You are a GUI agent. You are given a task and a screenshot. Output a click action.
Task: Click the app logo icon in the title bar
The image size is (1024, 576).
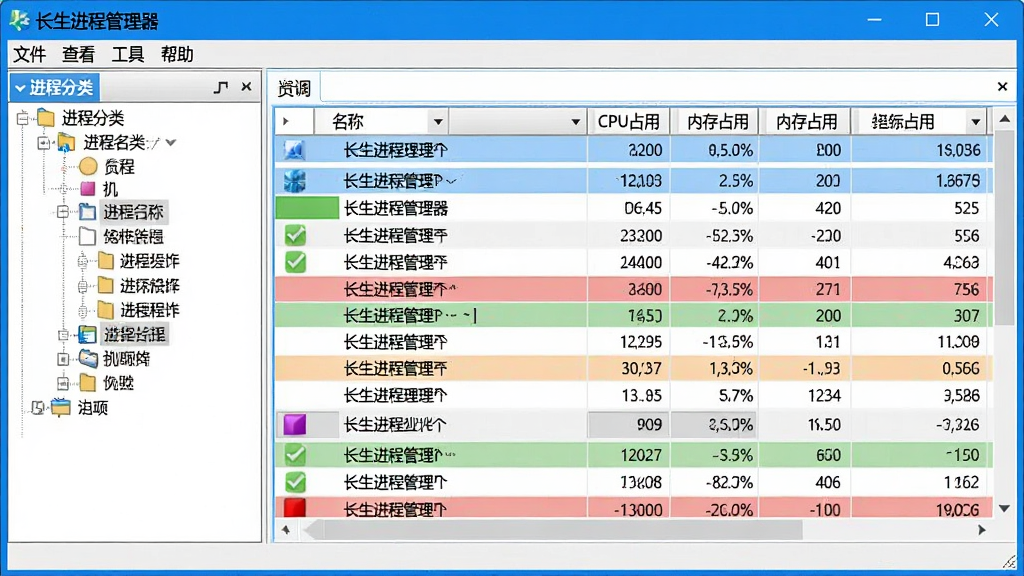click(x=20, y=20)
